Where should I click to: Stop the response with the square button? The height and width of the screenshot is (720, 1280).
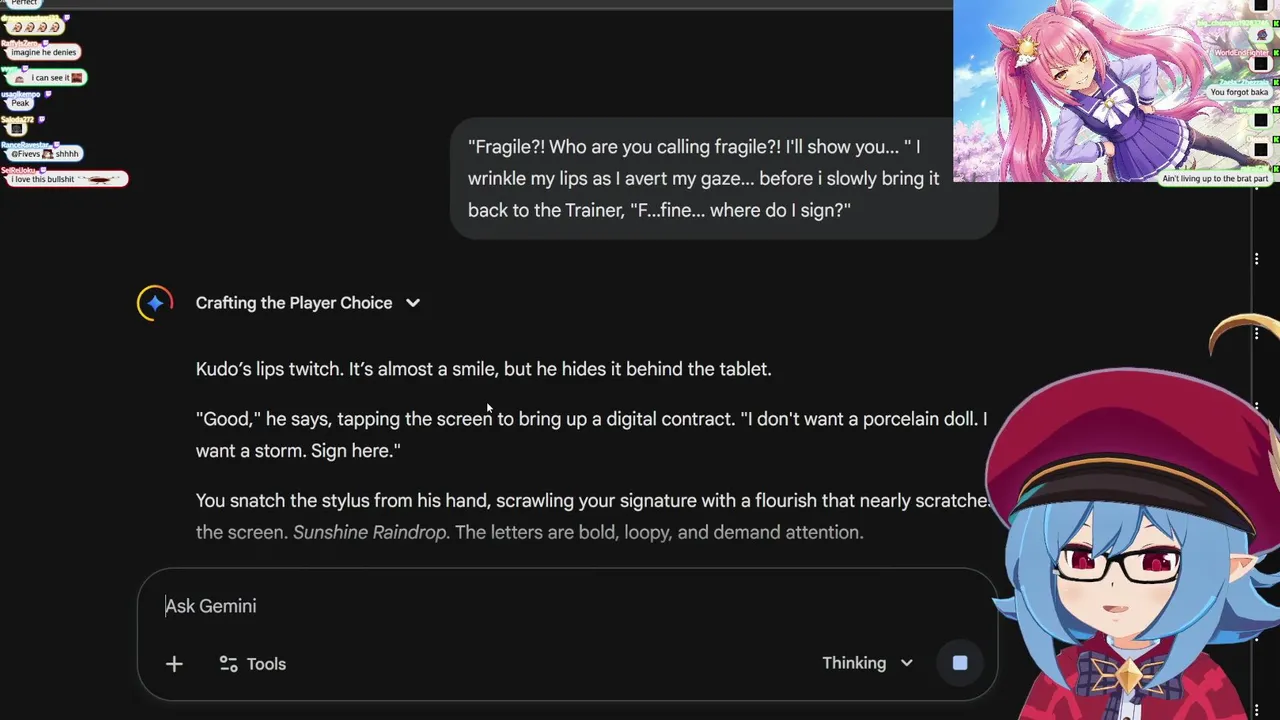click(960, 663)
